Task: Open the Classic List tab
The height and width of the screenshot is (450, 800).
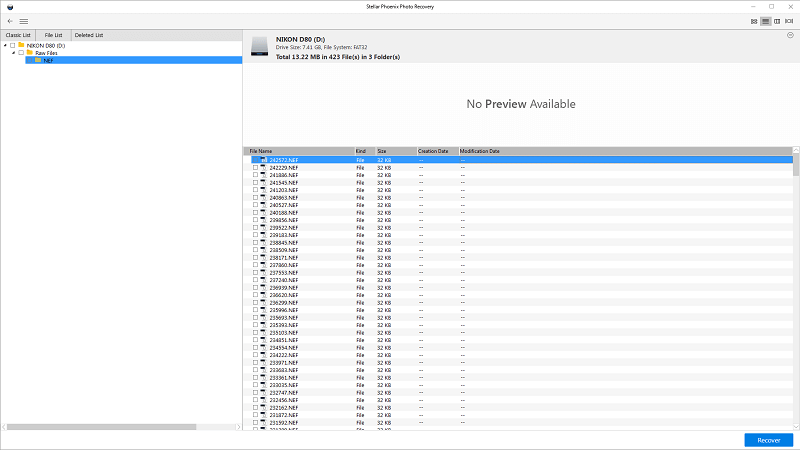Action: (x=18, y=35)
